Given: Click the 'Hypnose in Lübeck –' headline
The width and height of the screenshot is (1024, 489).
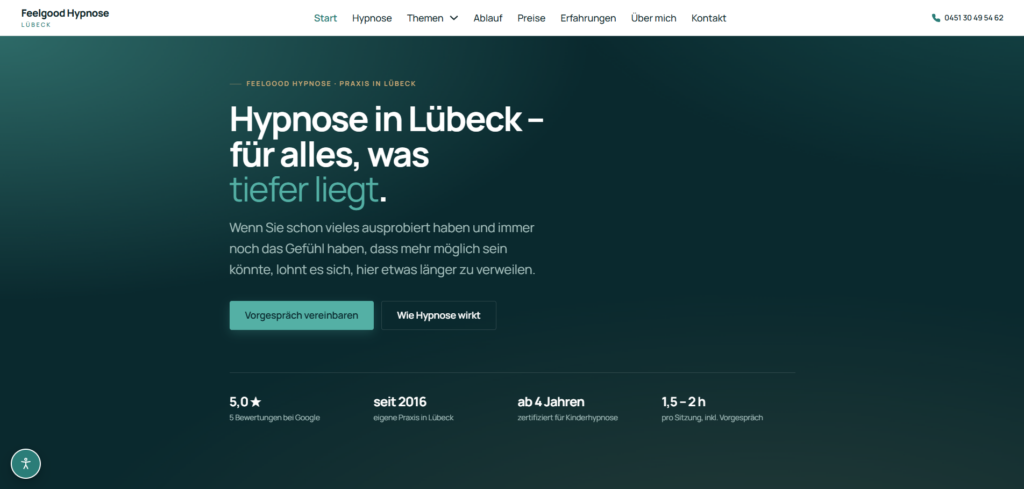Looking at the screenshot, I should pos(387,119).
